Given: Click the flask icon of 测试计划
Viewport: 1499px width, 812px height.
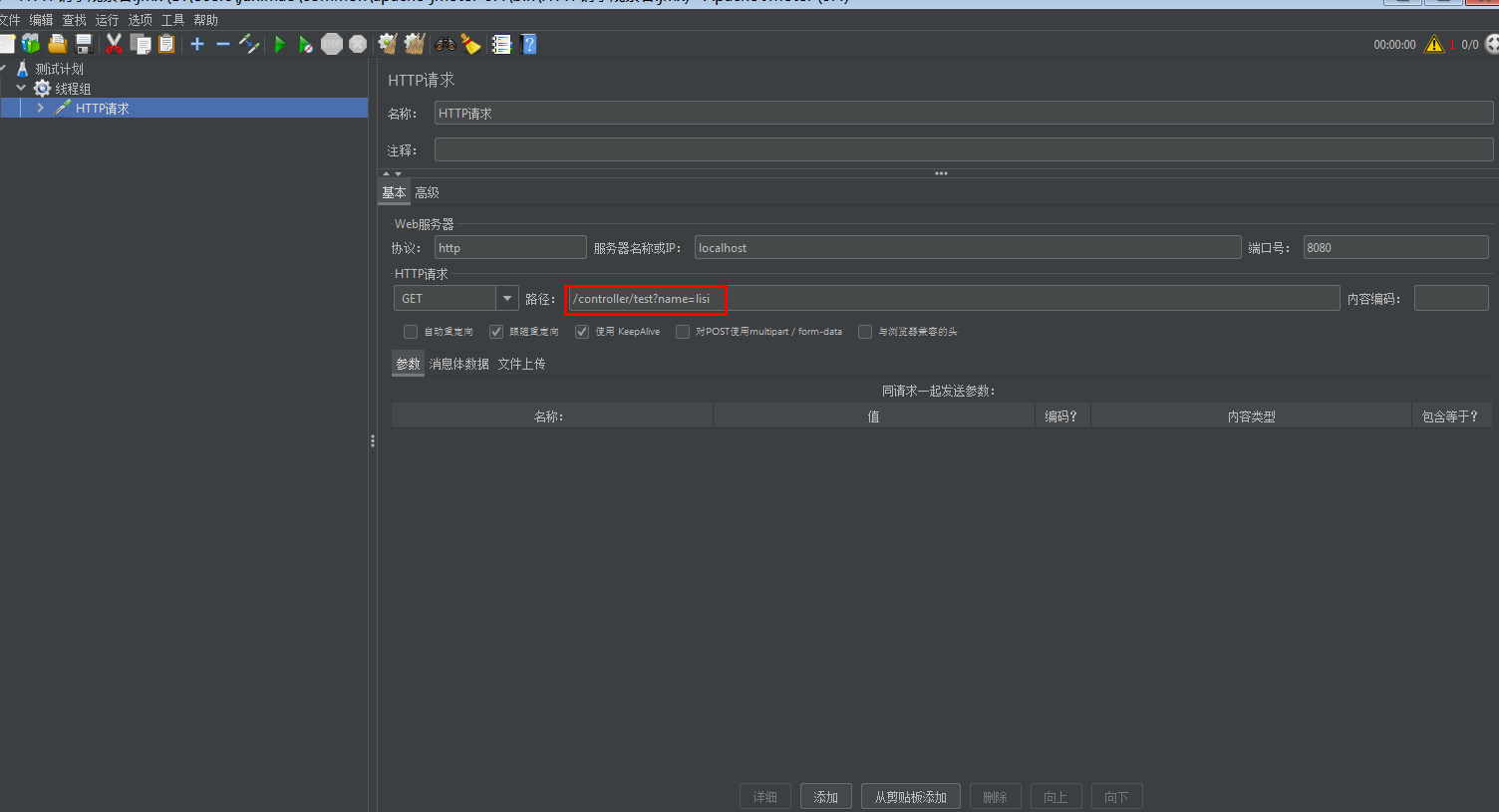Looking at the screenshot, I should [23, 69].
